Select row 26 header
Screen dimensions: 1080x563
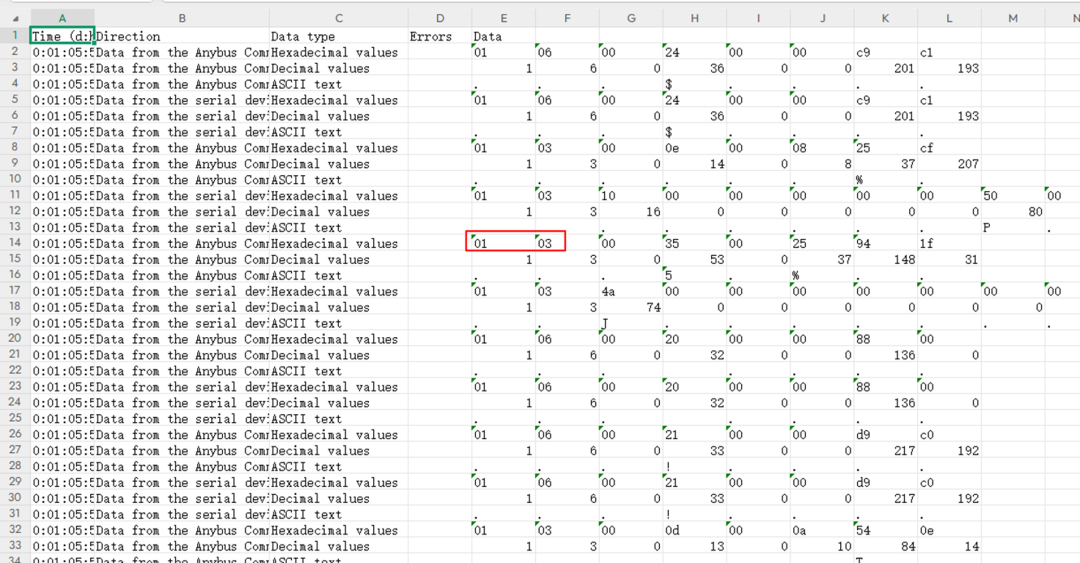click(x=15, y=435)
